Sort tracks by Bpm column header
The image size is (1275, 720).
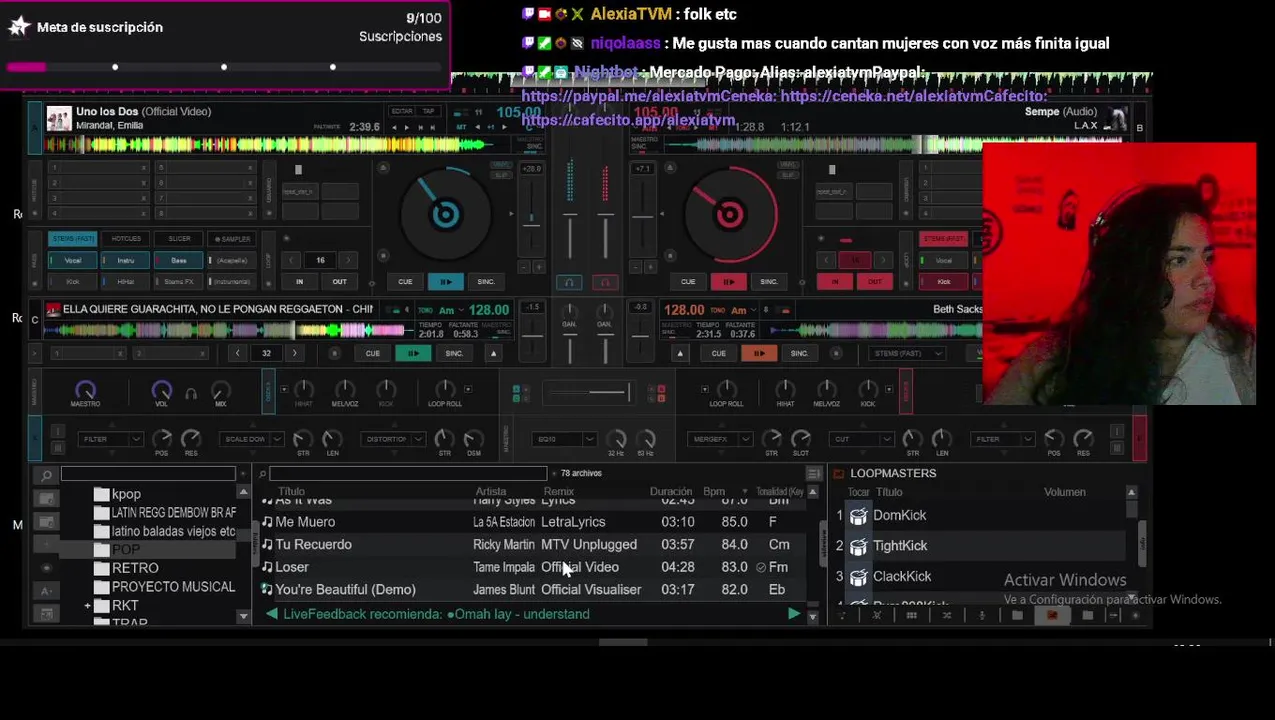(x=714, y=492)
